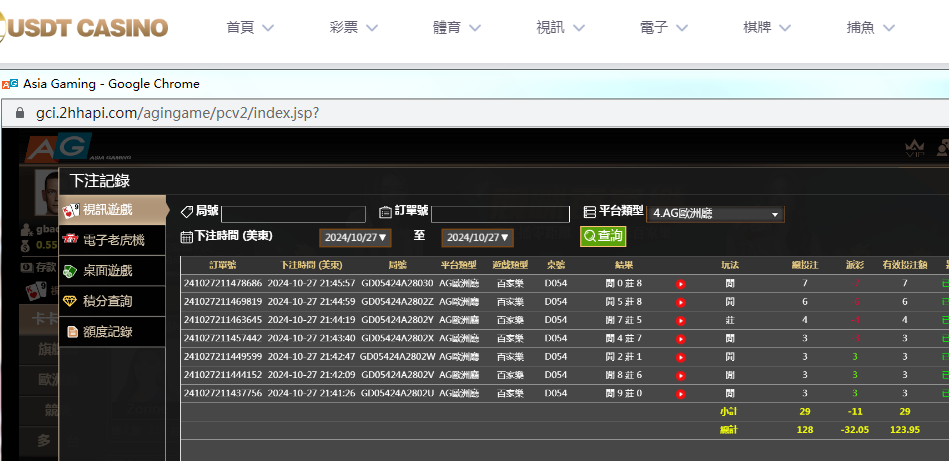Open the start date picker

point(354,238)
